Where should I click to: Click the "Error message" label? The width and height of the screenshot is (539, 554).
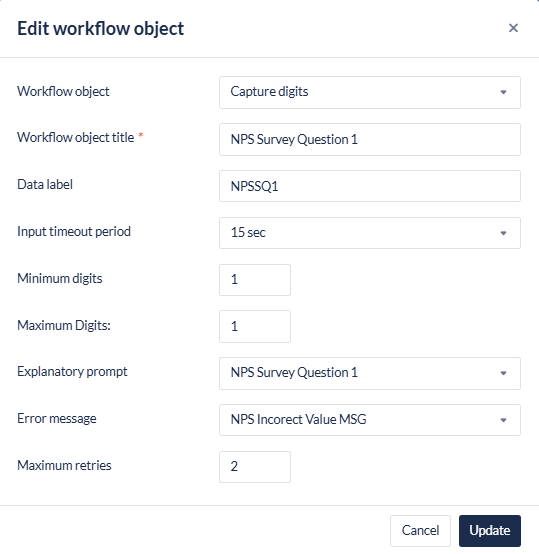point(57,418)
